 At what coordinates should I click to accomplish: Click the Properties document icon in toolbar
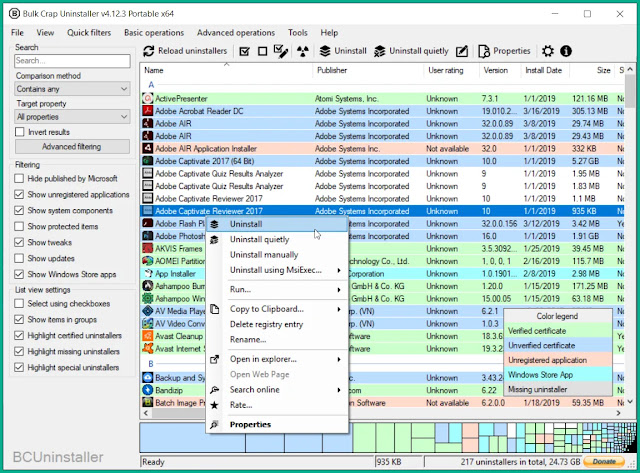pos(484,51)
